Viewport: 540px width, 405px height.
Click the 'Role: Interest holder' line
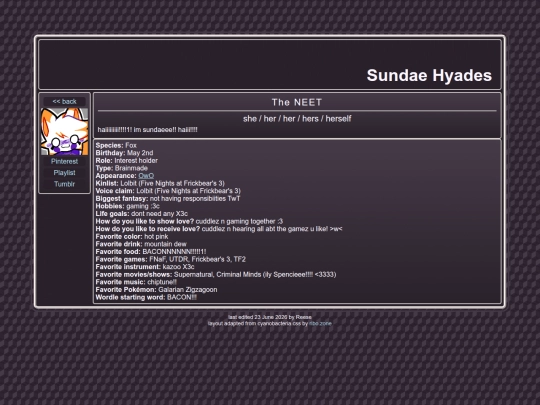126,160
